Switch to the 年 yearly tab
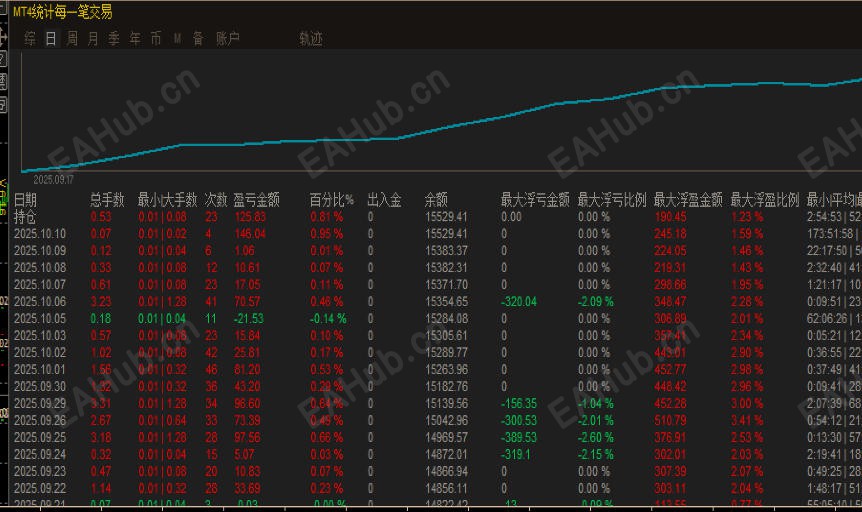The width and height of the screenshot is (862, 512). [x=135, y=38]
